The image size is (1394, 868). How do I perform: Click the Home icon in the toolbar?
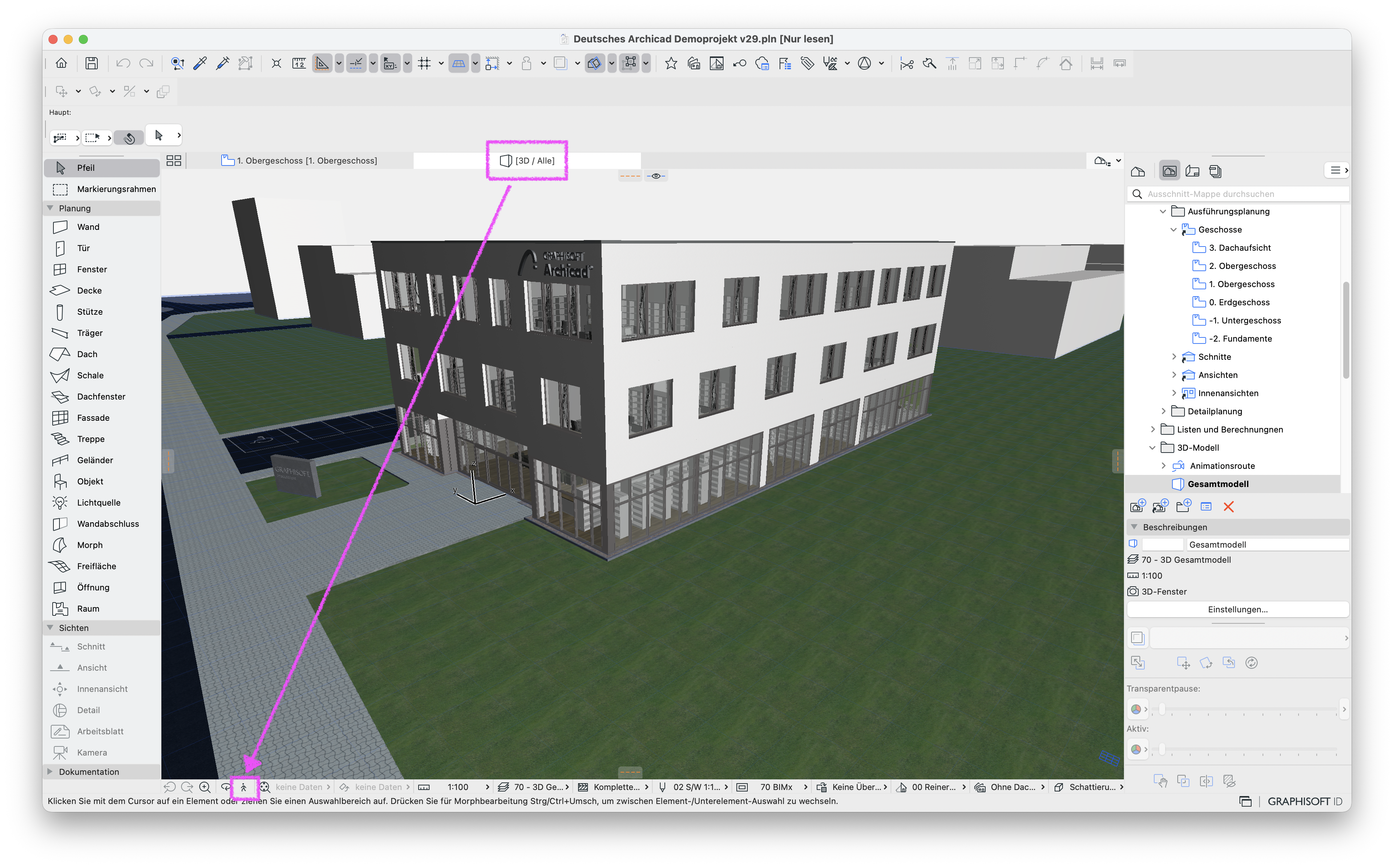(61, 63)
